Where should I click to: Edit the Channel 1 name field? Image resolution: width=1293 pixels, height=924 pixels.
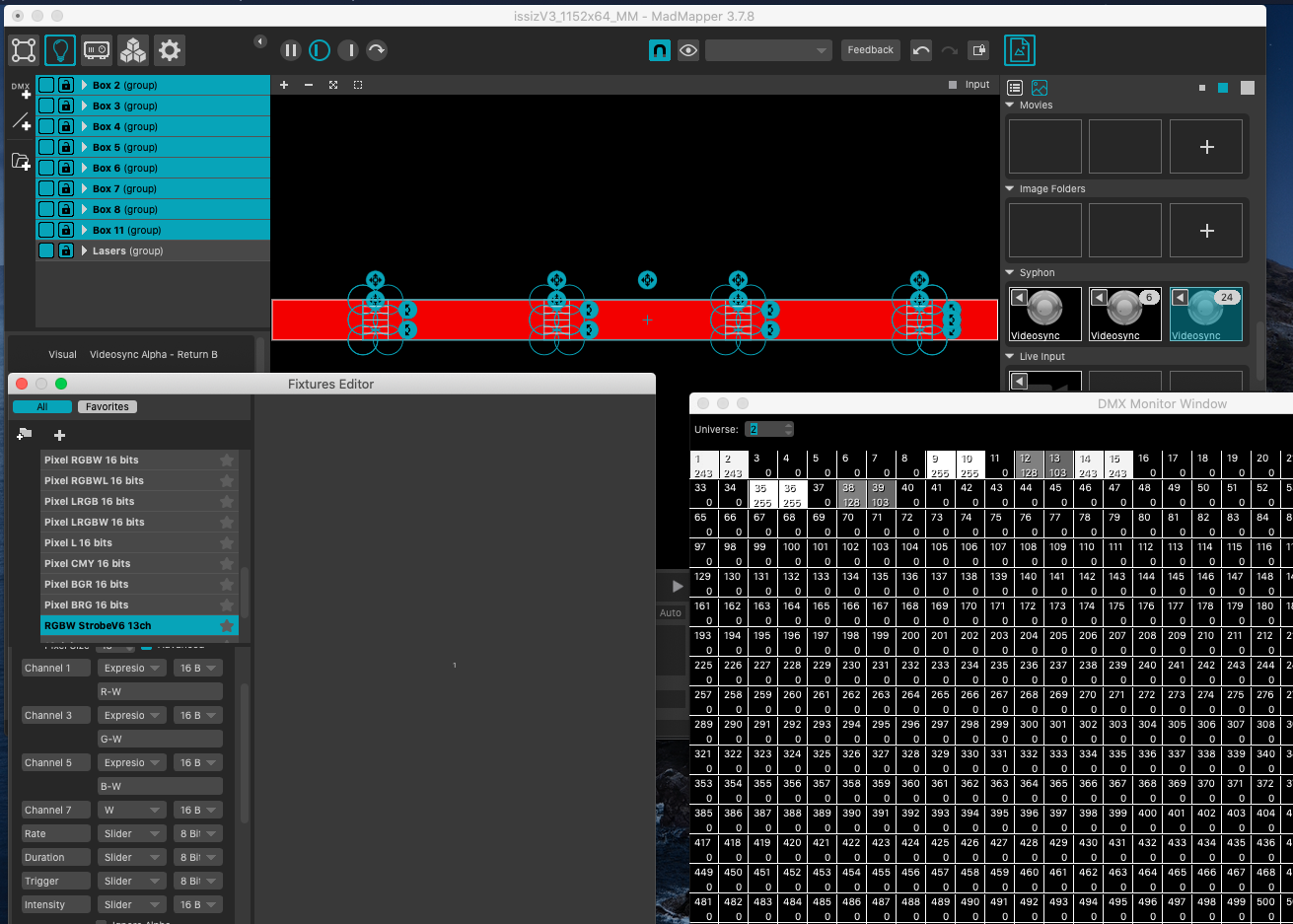click(56, 668)
